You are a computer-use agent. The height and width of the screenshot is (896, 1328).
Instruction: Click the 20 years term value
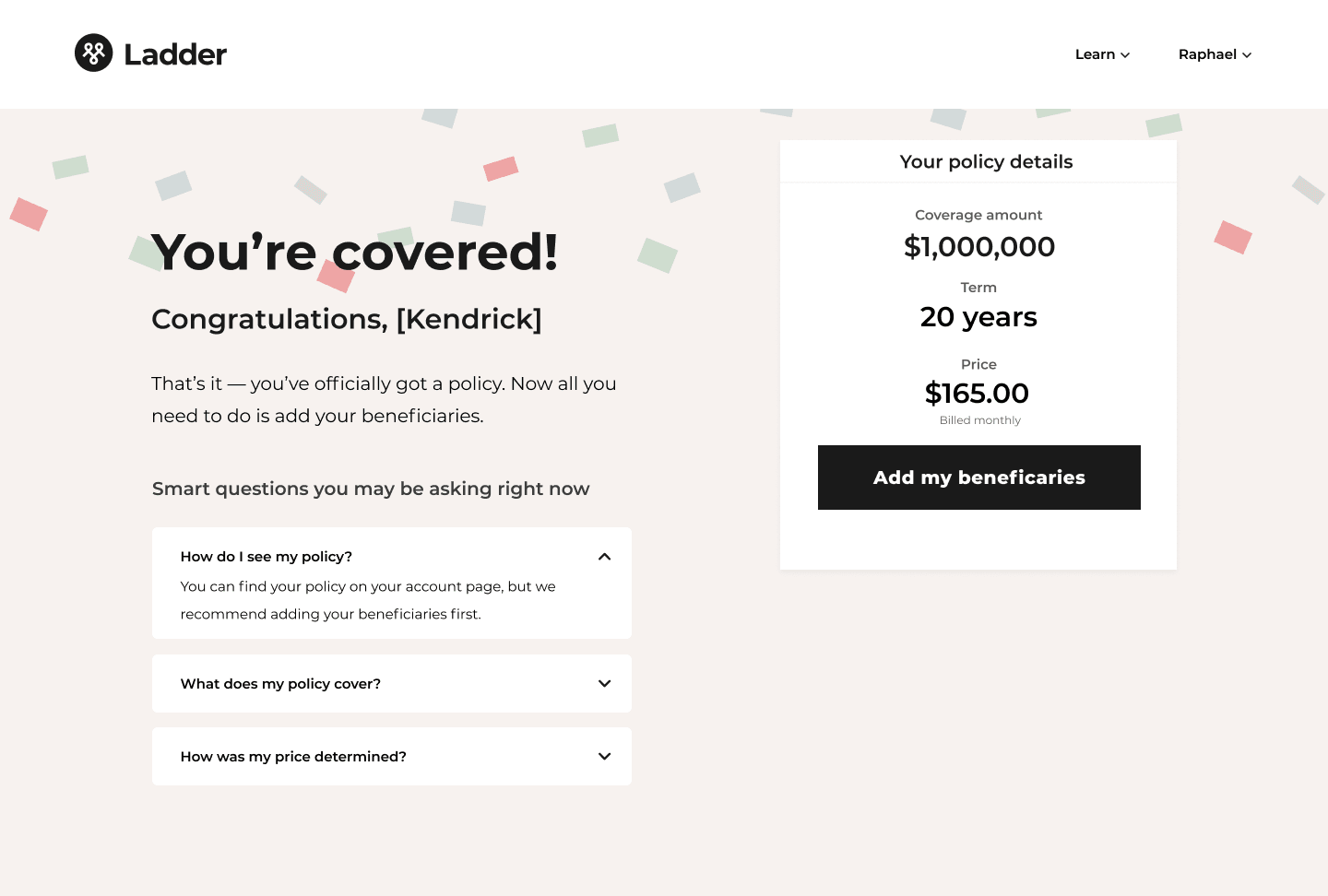[x=978, y=317]
